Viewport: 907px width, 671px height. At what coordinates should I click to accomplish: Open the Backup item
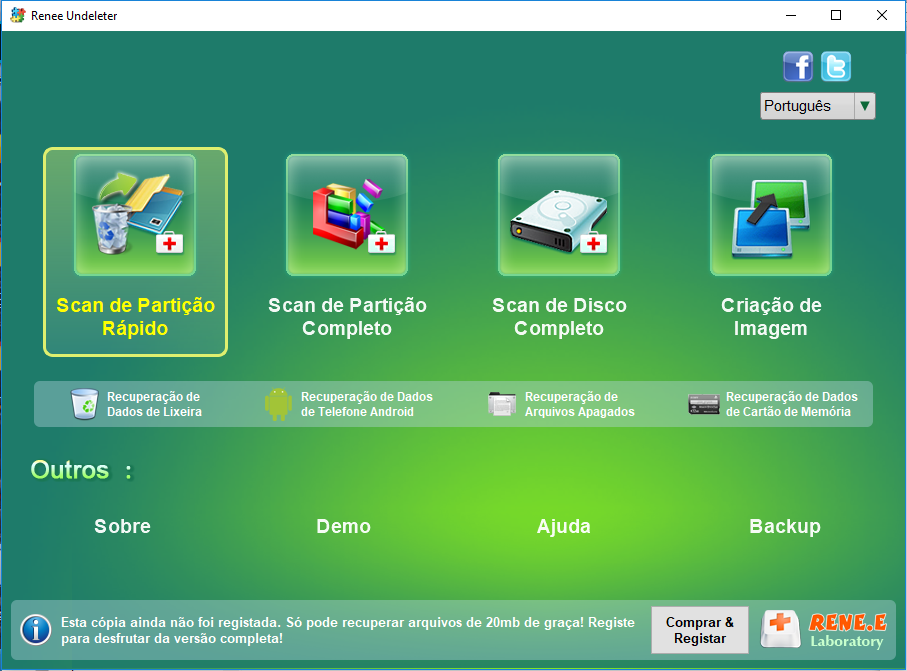point(785,526)
